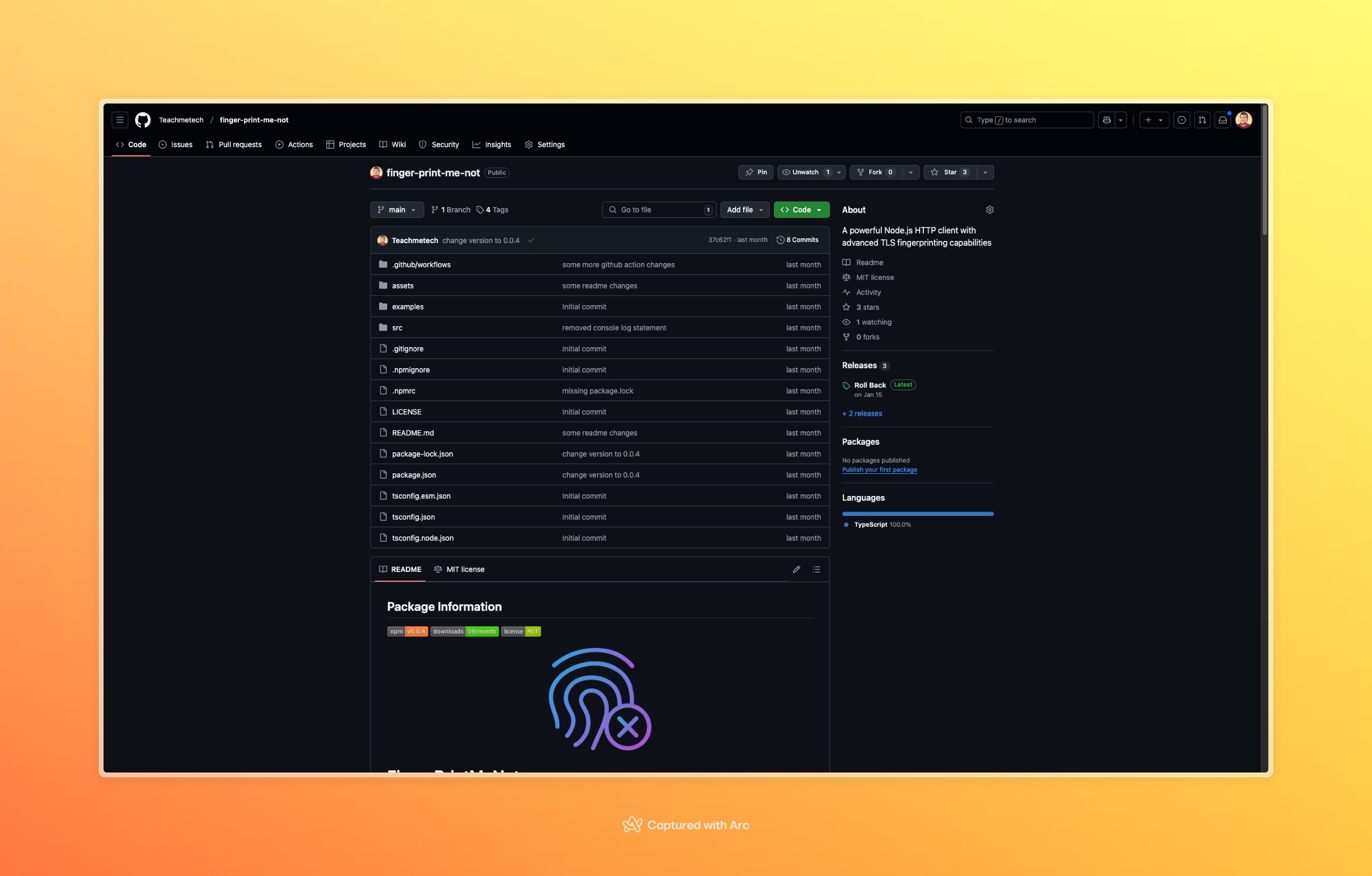Expand the Star lists dropdown arrow

point(985,172)
